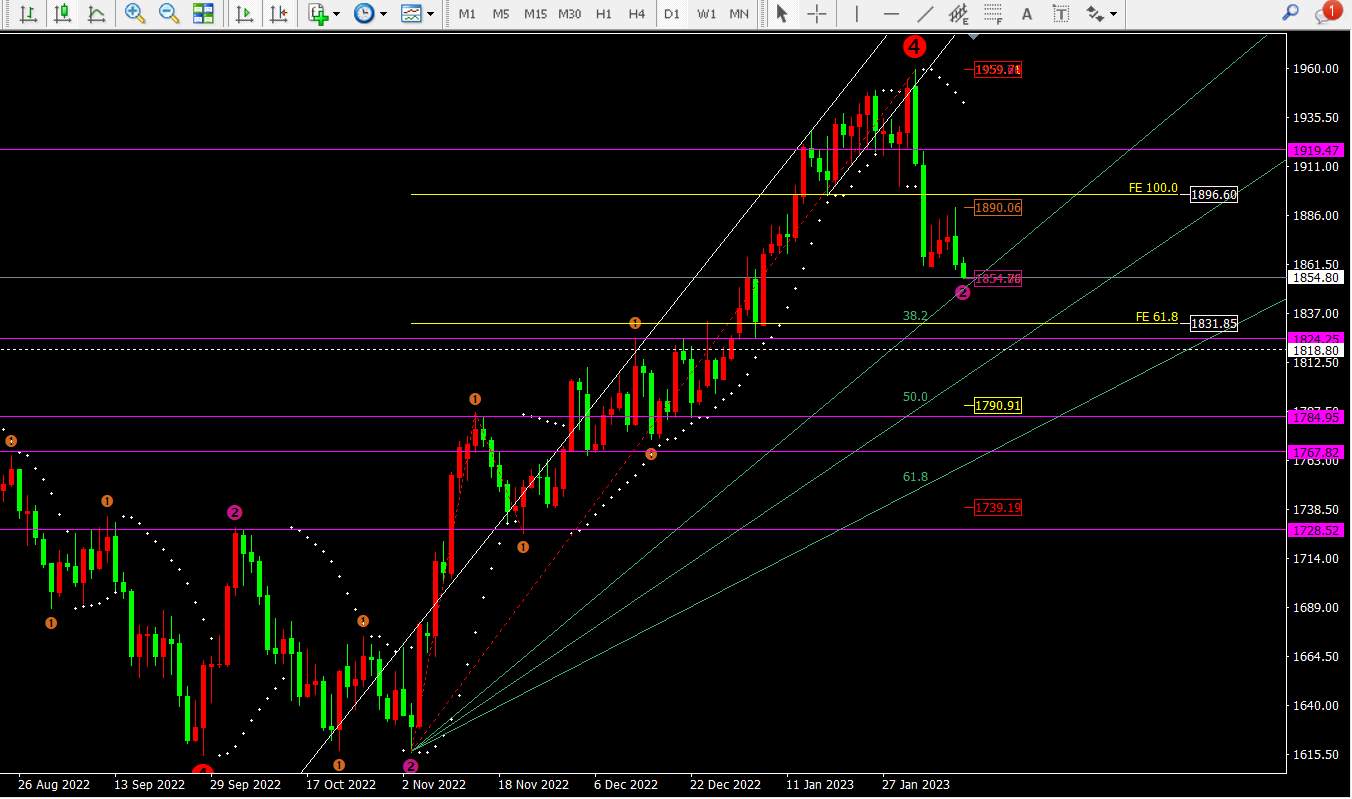The image size is (1352, 799).
Task: Select the Fibonacci retracement tool
Action: 992,14
